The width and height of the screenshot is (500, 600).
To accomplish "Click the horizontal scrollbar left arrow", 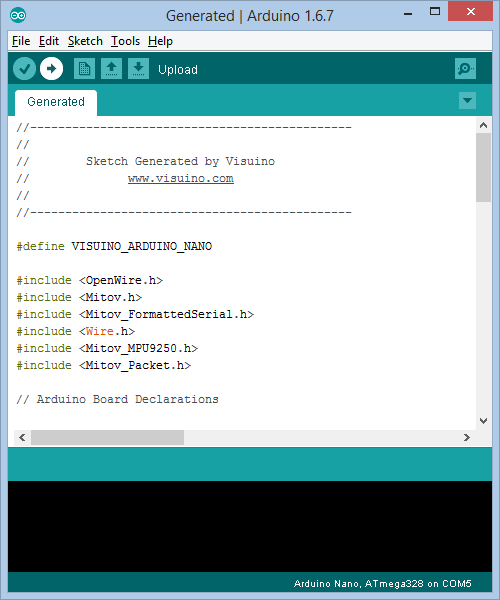I will [22, 437].
